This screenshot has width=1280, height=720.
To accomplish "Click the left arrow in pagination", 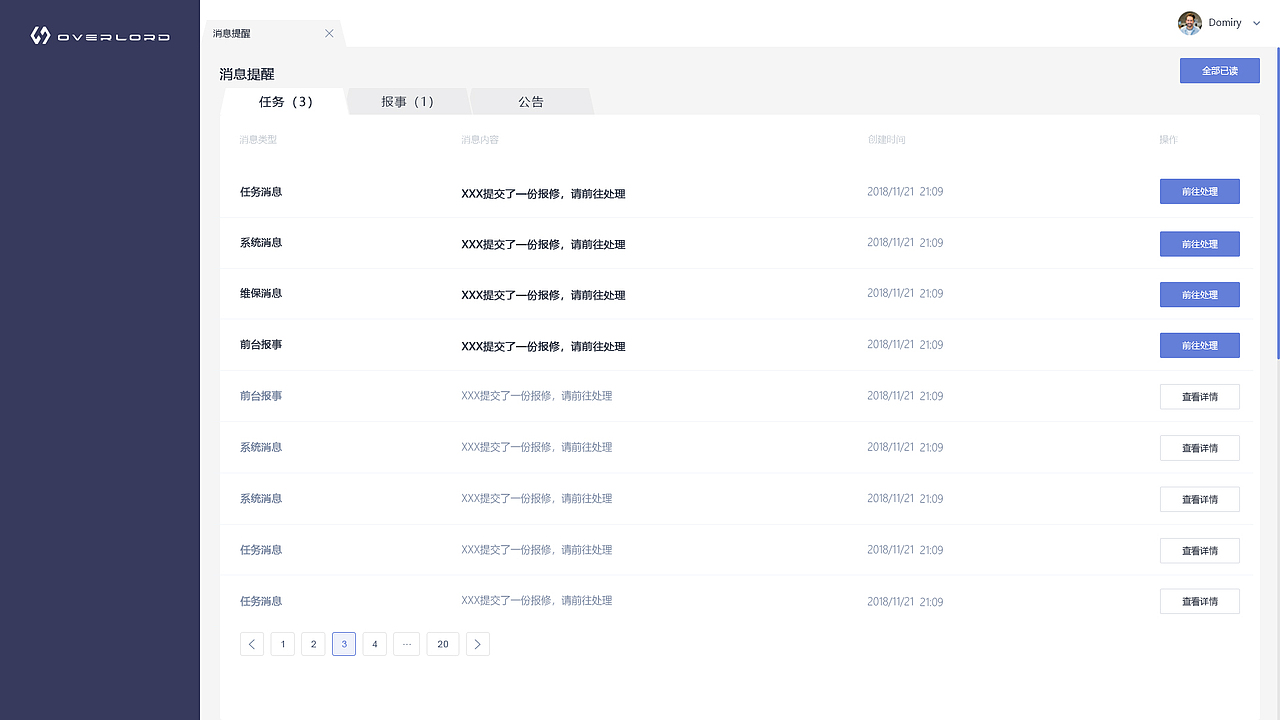I will (252, 644).
